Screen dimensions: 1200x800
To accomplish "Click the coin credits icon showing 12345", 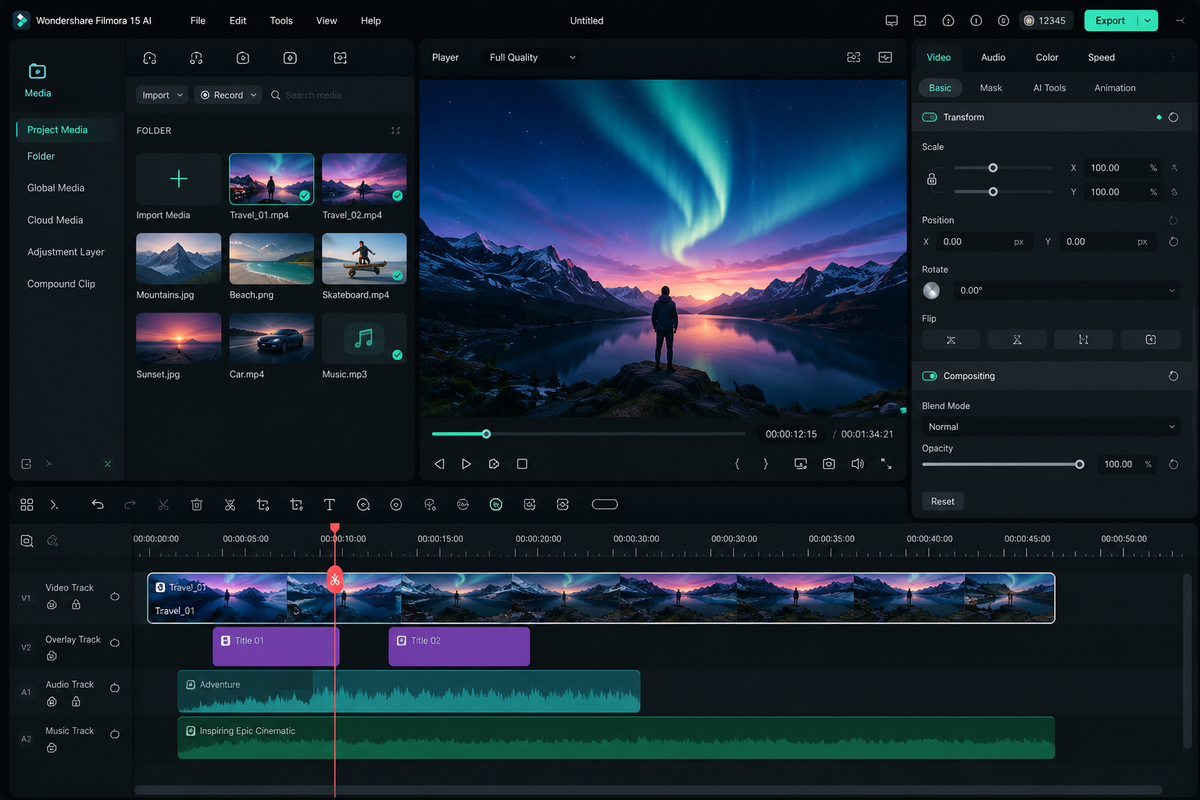I will [1027, 20].
